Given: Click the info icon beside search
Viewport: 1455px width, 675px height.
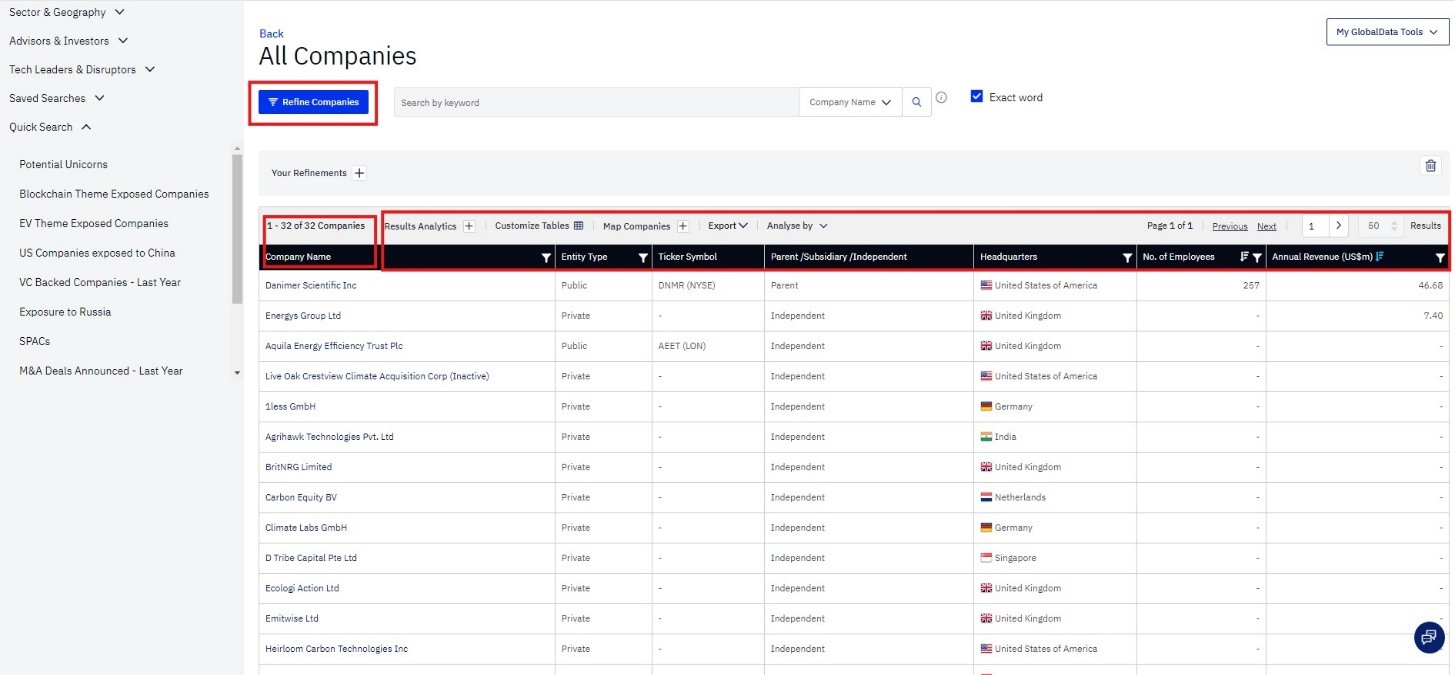Looking at the screenshot, I should point(941,98).
